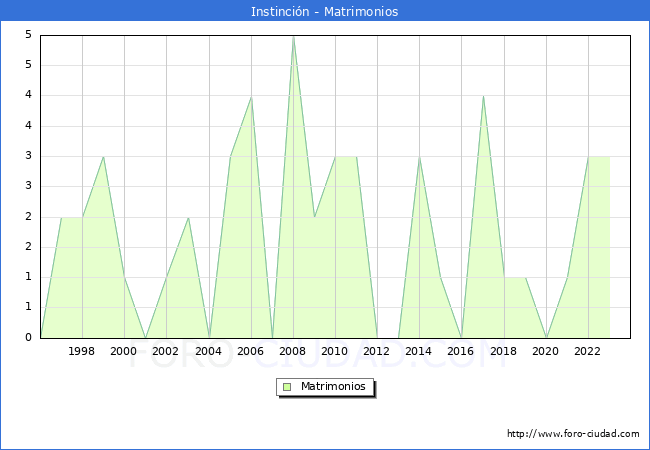Click the 0 value on the y-axis

28,337
